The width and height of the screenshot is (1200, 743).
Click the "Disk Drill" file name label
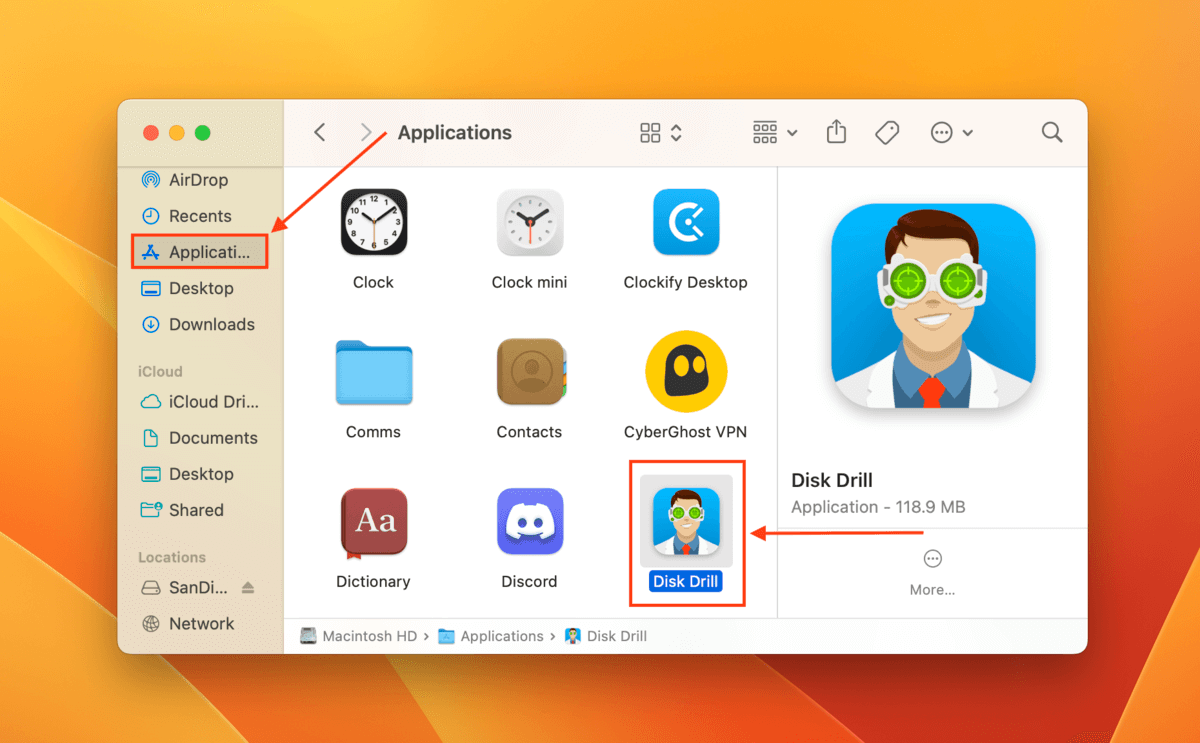(685, 581)
